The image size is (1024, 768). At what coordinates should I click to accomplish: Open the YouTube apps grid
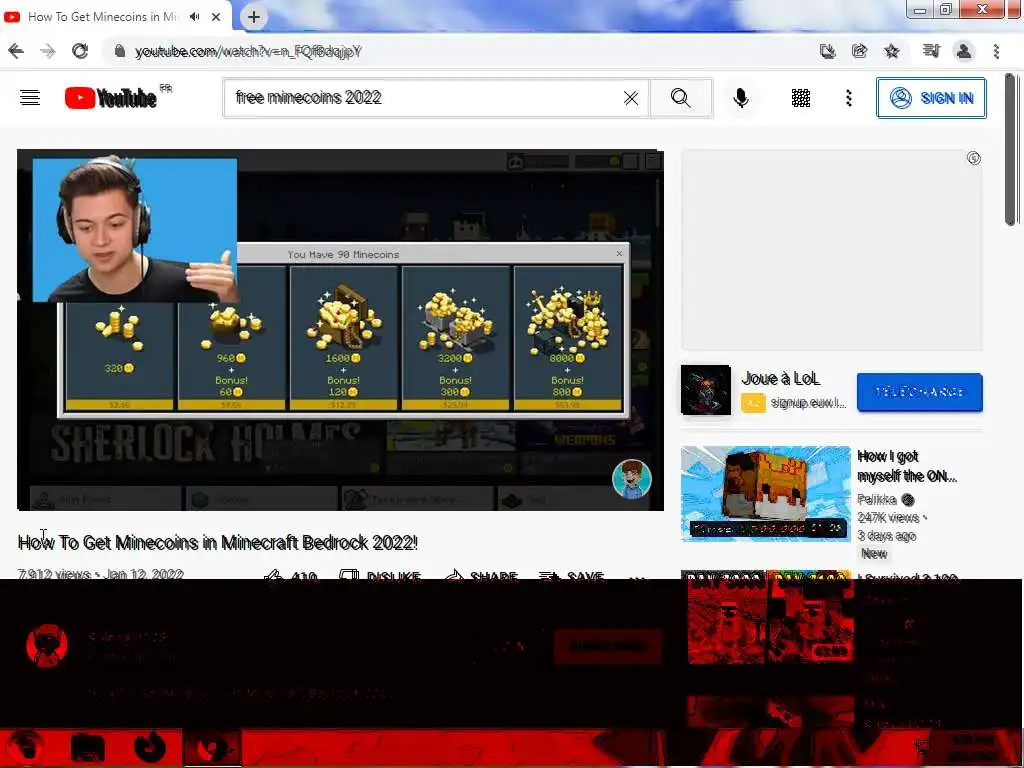tap(801, 98)
